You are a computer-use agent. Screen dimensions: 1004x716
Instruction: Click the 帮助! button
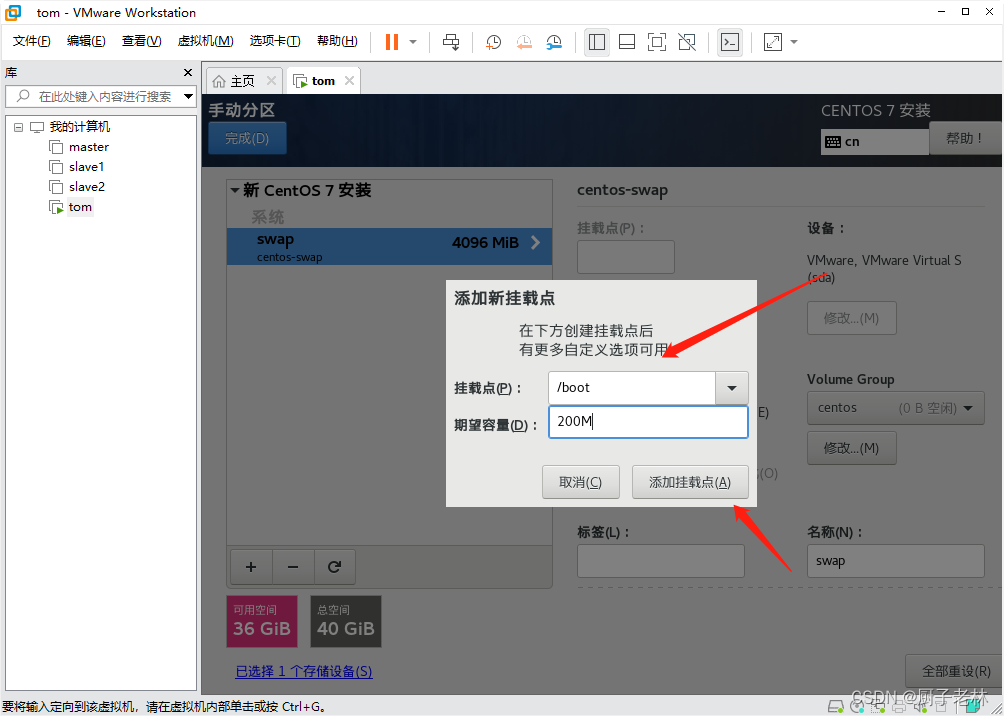pyautogui.click(x=964, y=138)
